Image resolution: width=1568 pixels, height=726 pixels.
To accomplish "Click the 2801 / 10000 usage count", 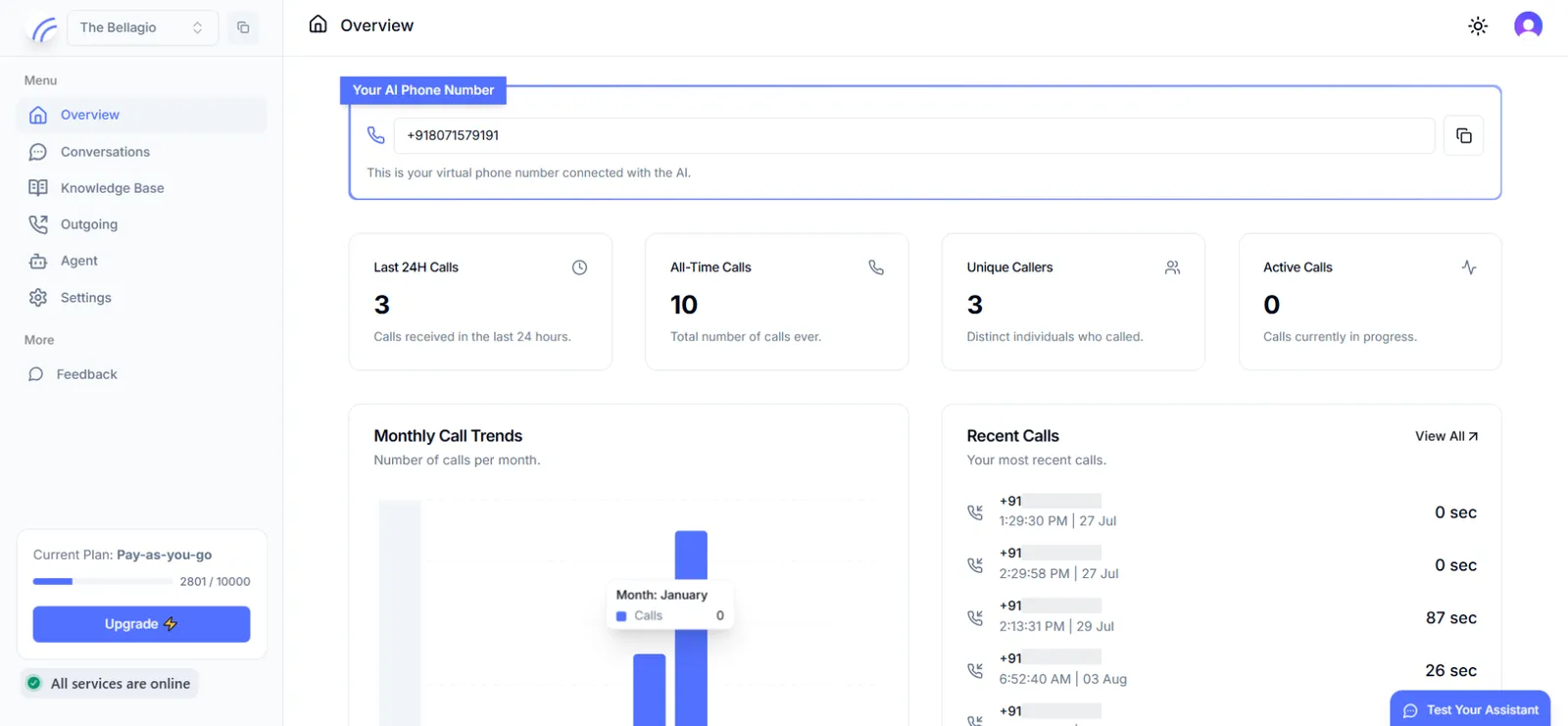I will pos(215,582).
